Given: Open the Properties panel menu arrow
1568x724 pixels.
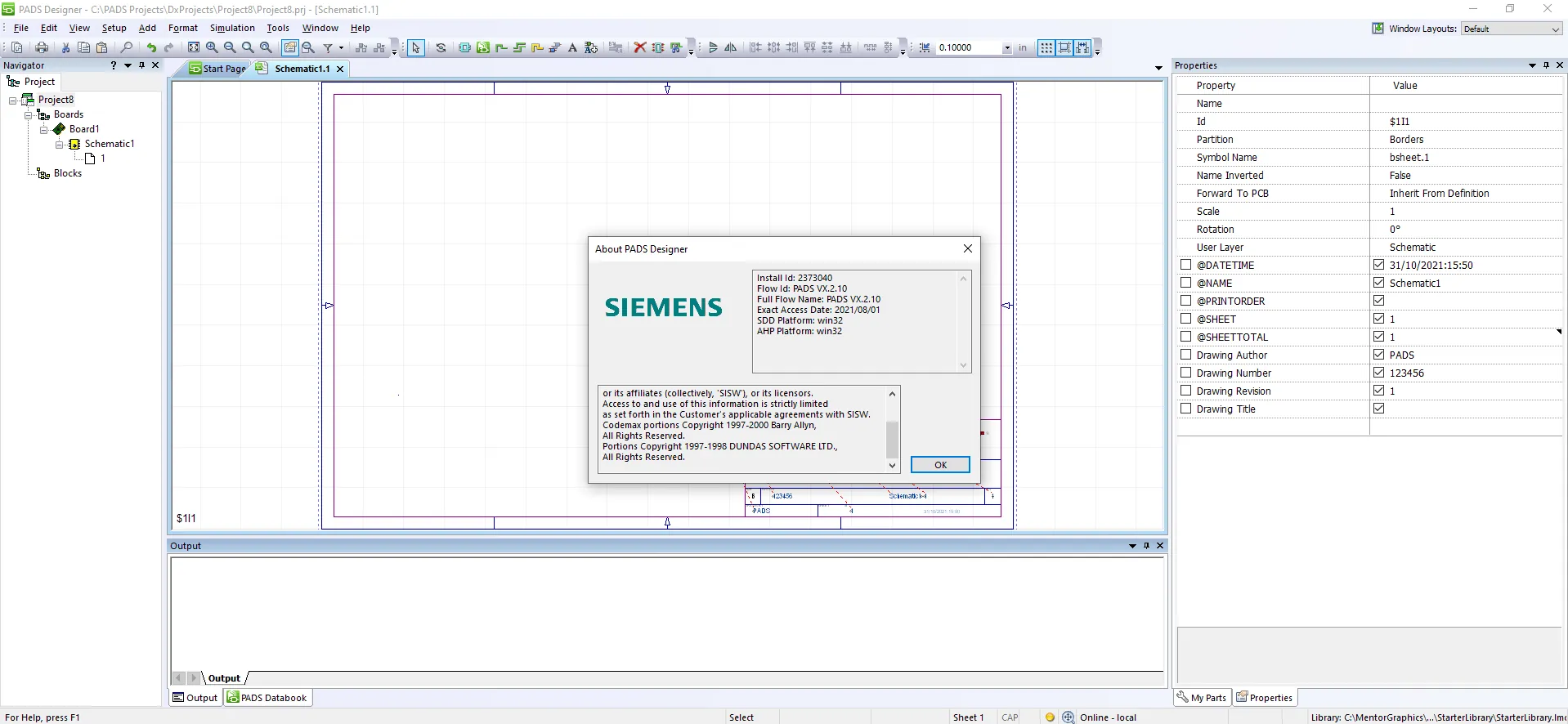Looking at the screenshot, I should [x=1532, y=65].
